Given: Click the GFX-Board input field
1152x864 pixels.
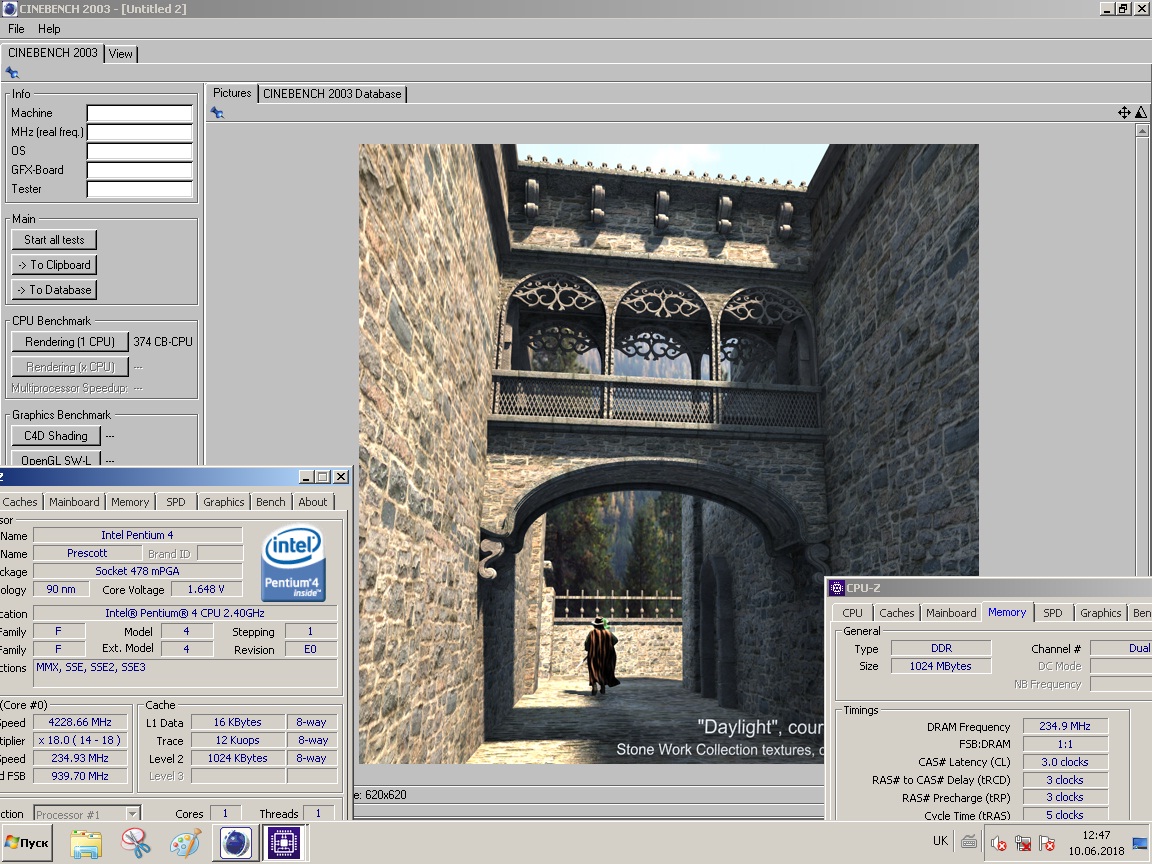Looking at the screenshot, I should coord(140,170).
